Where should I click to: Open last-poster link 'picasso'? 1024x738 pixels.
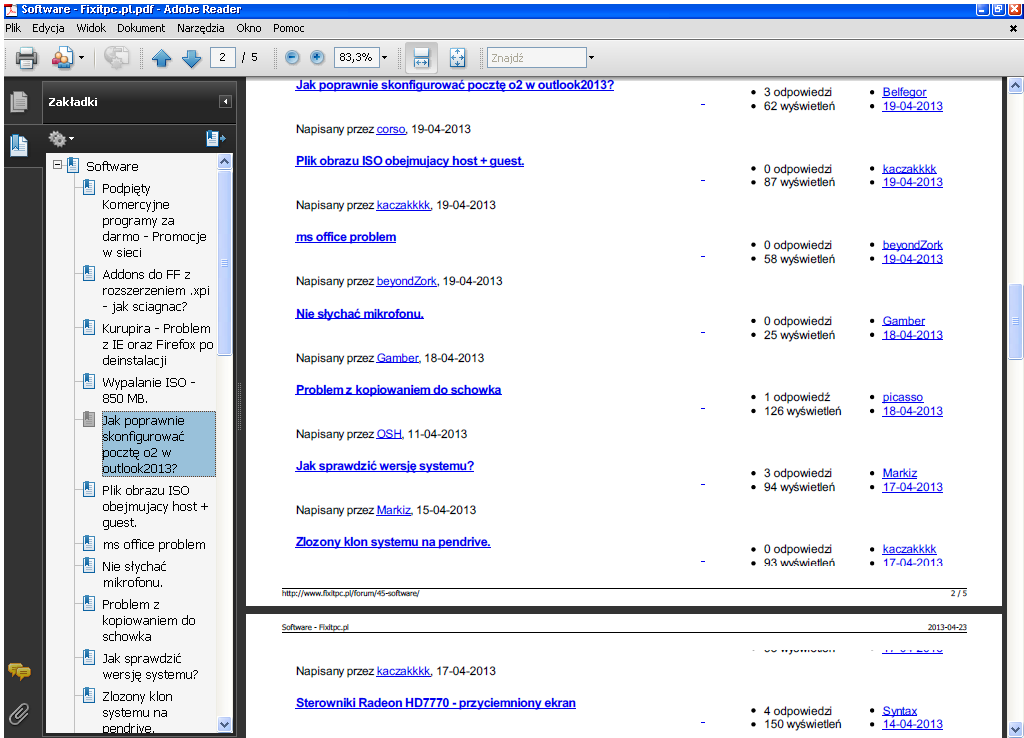[x=903, y=397]
